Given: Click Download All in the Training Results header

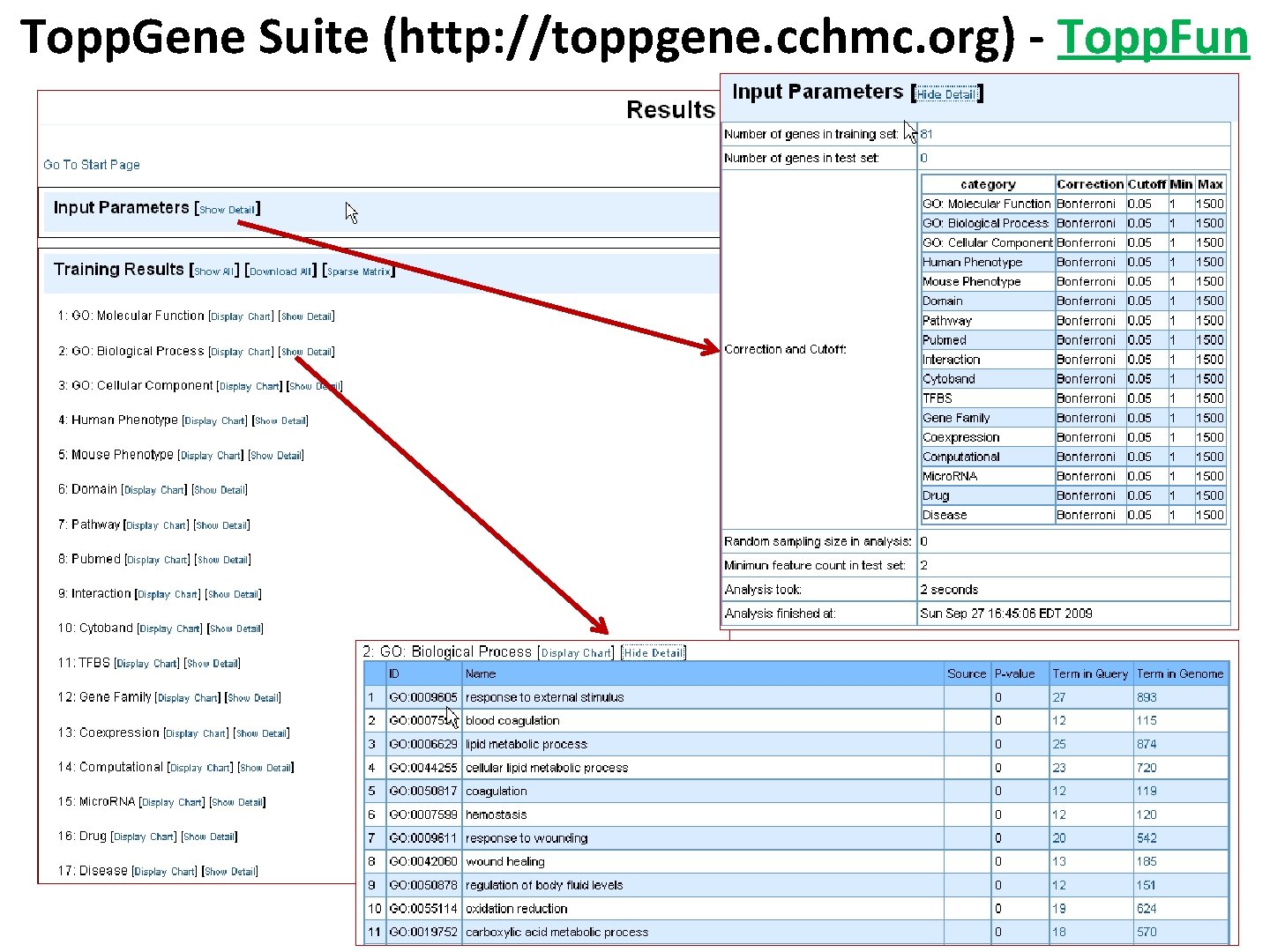Looking at the screenshot, I should [280, 271].
